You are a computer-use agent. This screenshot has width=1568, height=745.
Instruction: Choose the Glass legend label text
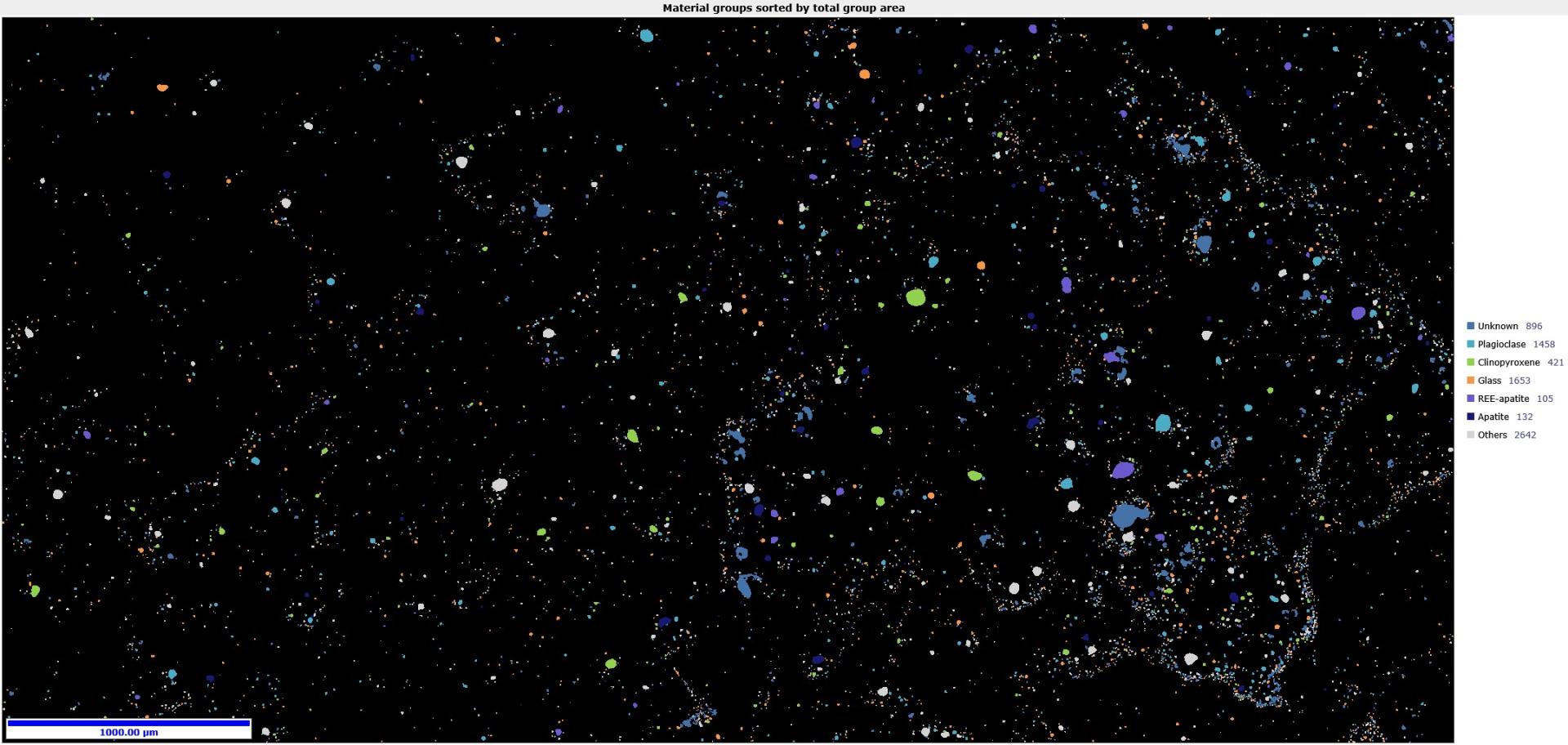(1489, 381)
